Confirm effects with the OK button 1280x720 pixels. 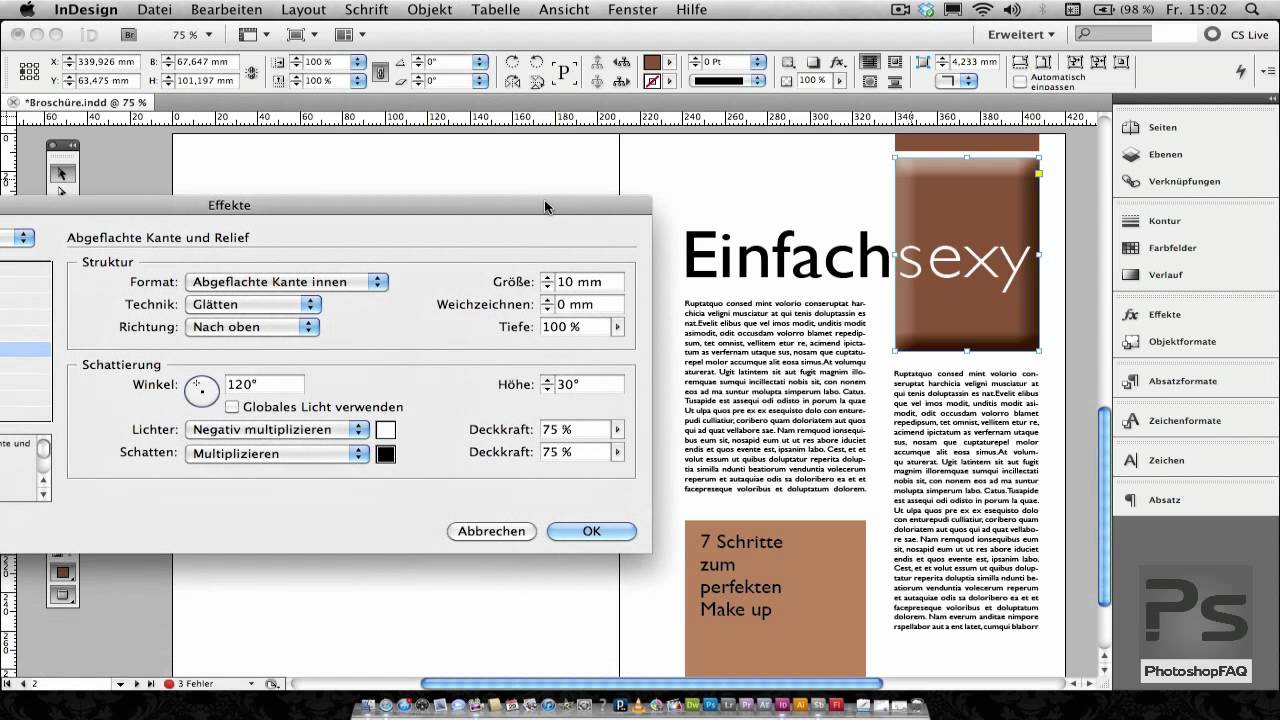point(592,531)
